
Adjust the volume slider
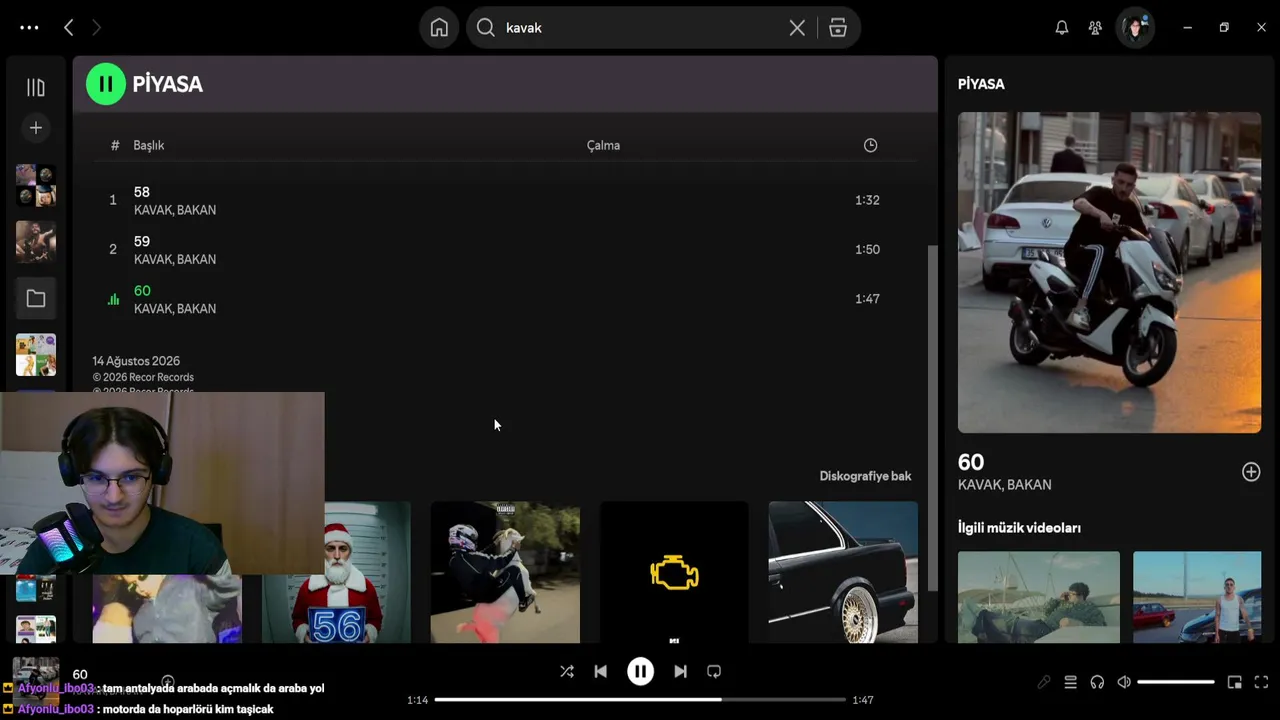point(1176,682)
